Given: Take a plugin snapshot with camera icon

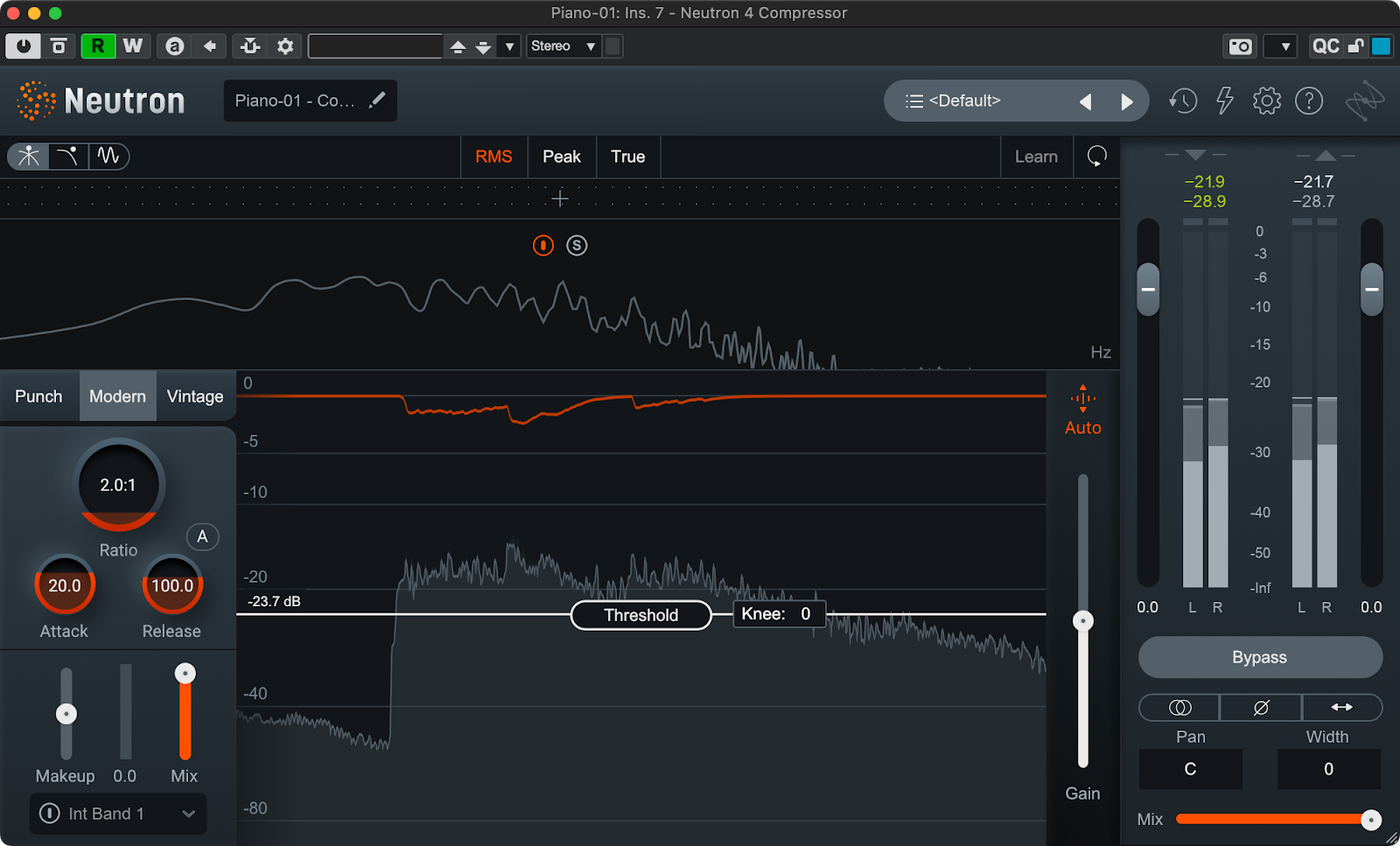Looking at the screenshot, I should click(x=1240, y=46).
